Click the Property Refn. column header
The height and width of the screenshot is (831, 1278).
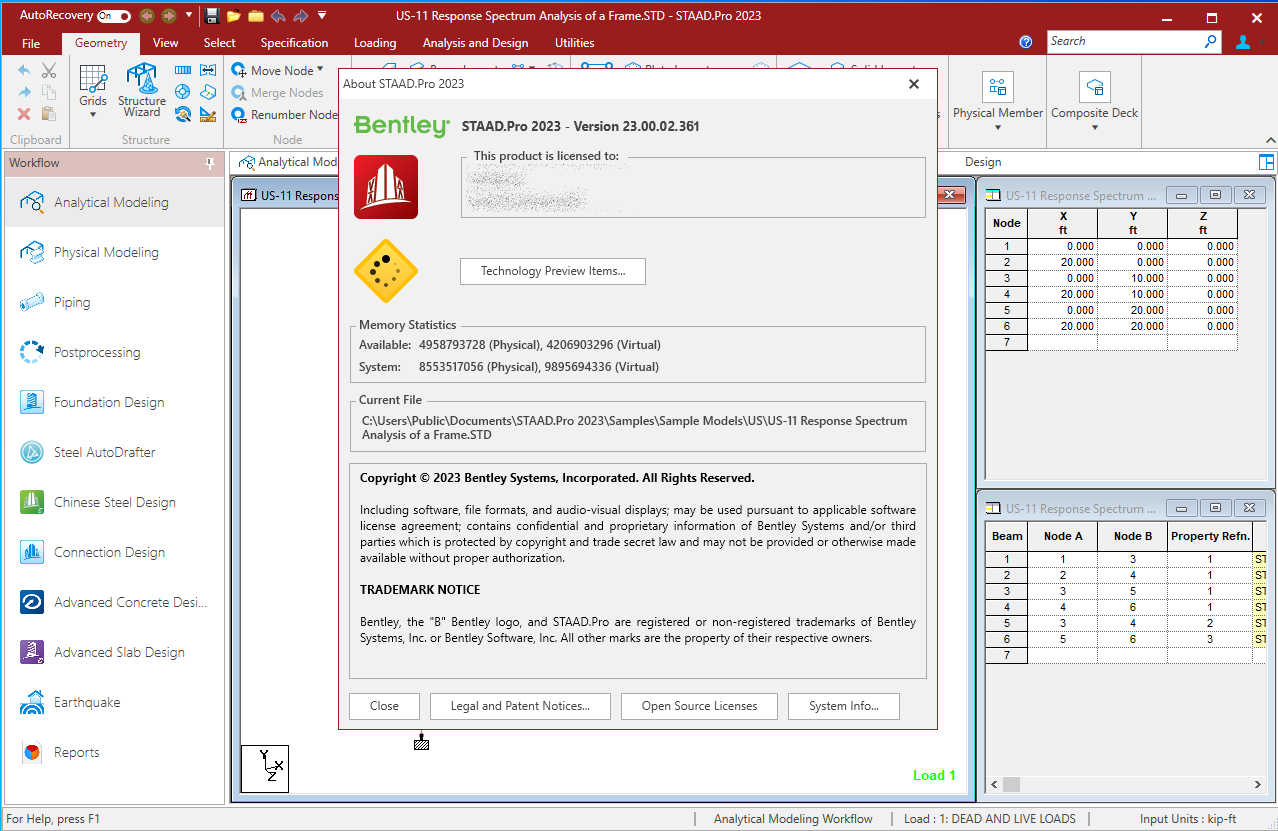[x=1210, y=536]
